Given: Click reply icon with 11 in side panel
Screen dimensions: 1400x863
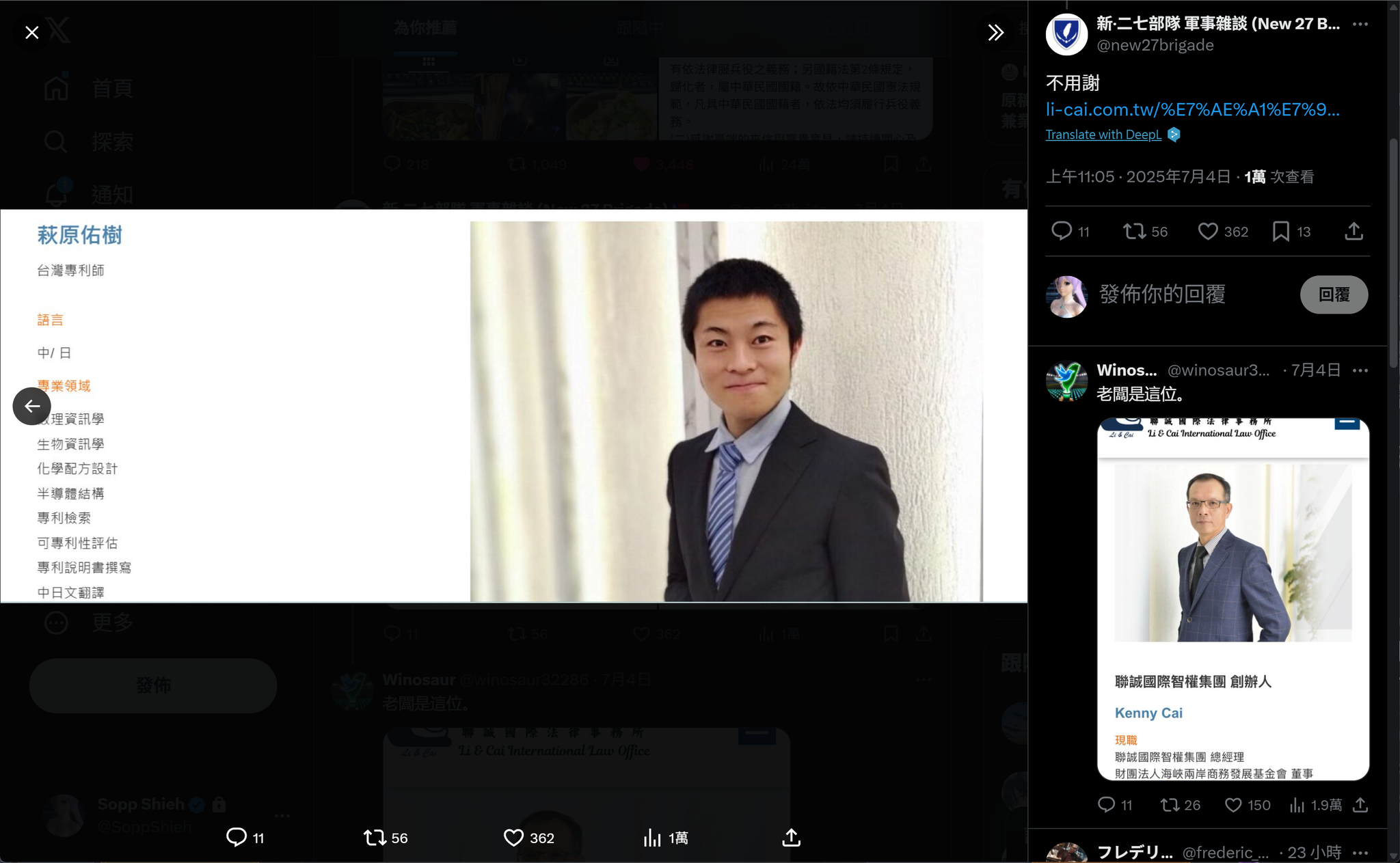Looking at the screenshot, I should click(x=1061, y=231).
